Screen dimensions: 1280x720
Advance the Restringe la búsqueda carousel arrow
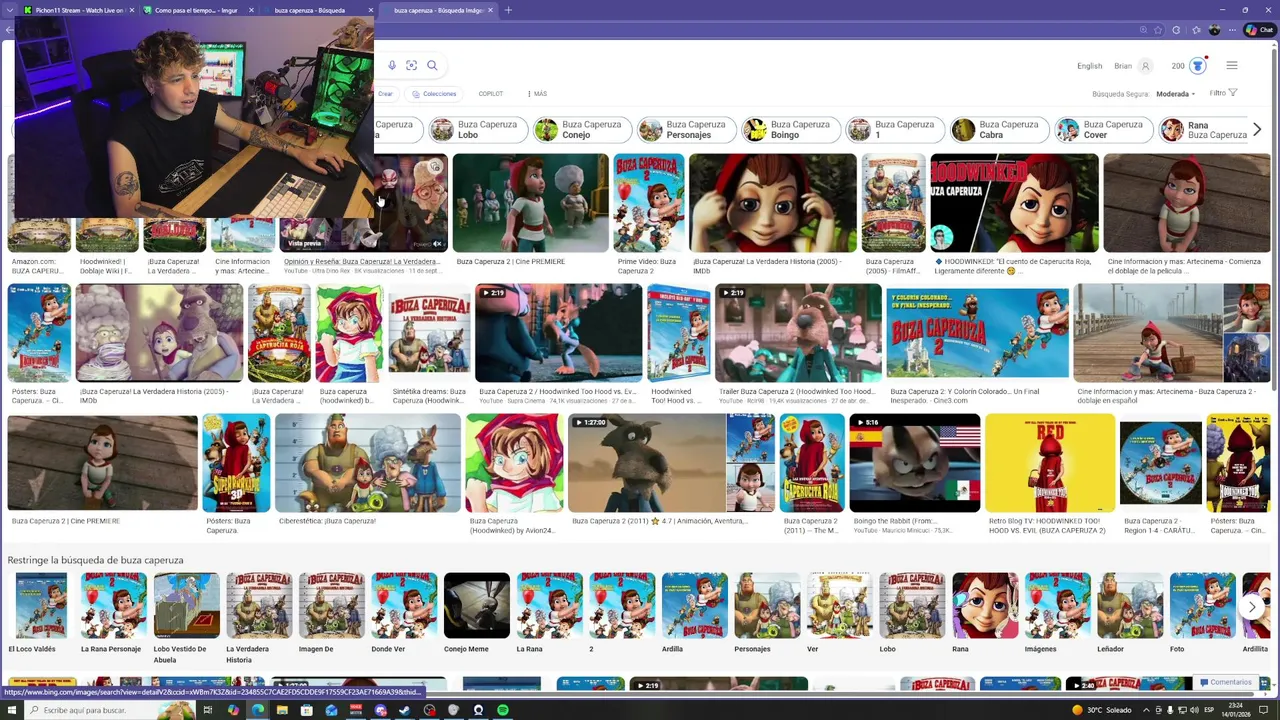point(1252,607)
